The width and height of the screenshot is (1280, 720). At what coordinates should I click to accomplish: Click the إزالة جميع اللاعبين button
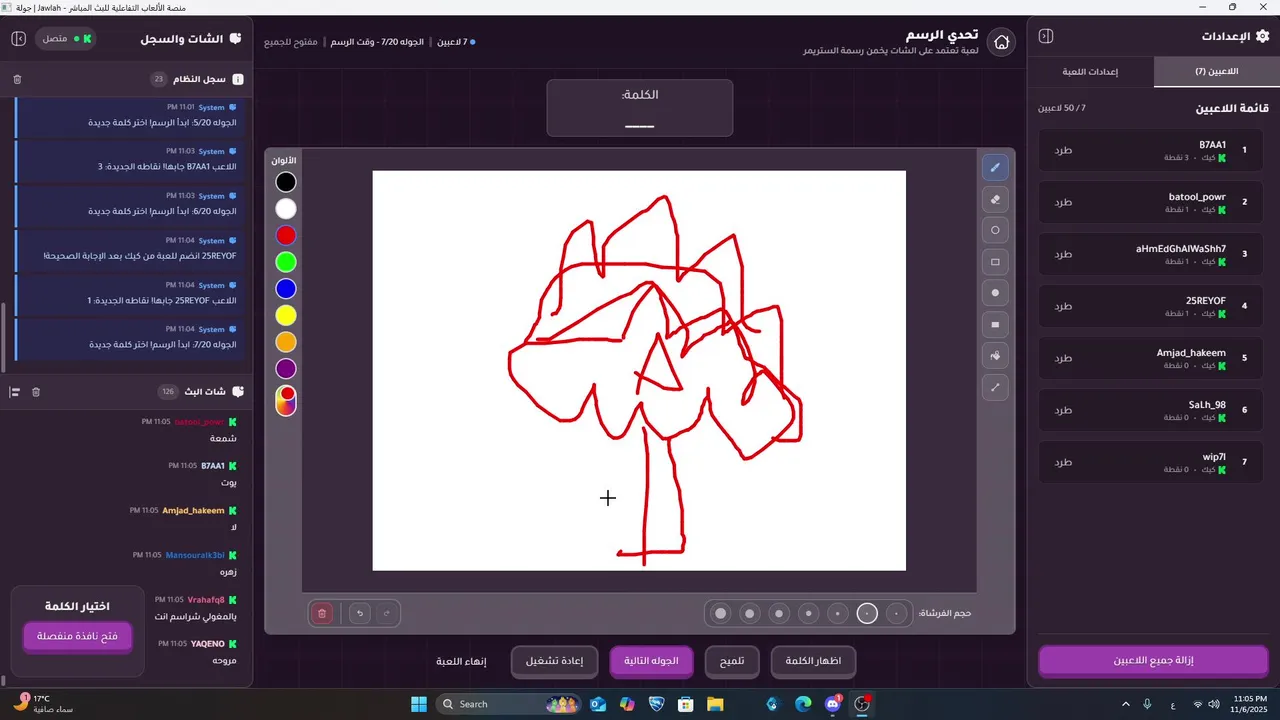click(x=1153, y=661)
